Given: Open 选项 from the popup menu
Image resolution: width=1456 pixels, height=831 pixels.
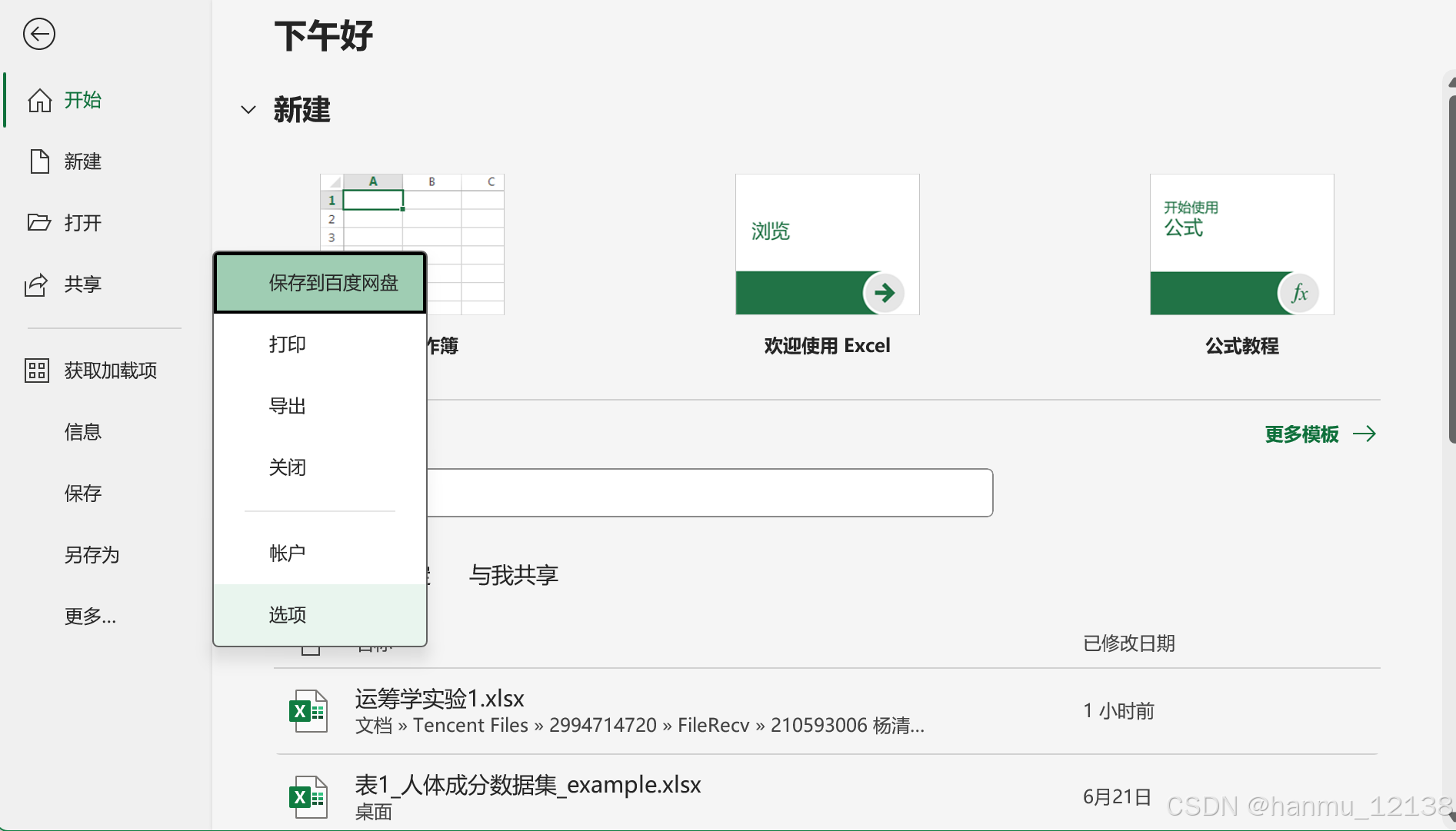Looking at the screenshot, I should pos(320,615).
